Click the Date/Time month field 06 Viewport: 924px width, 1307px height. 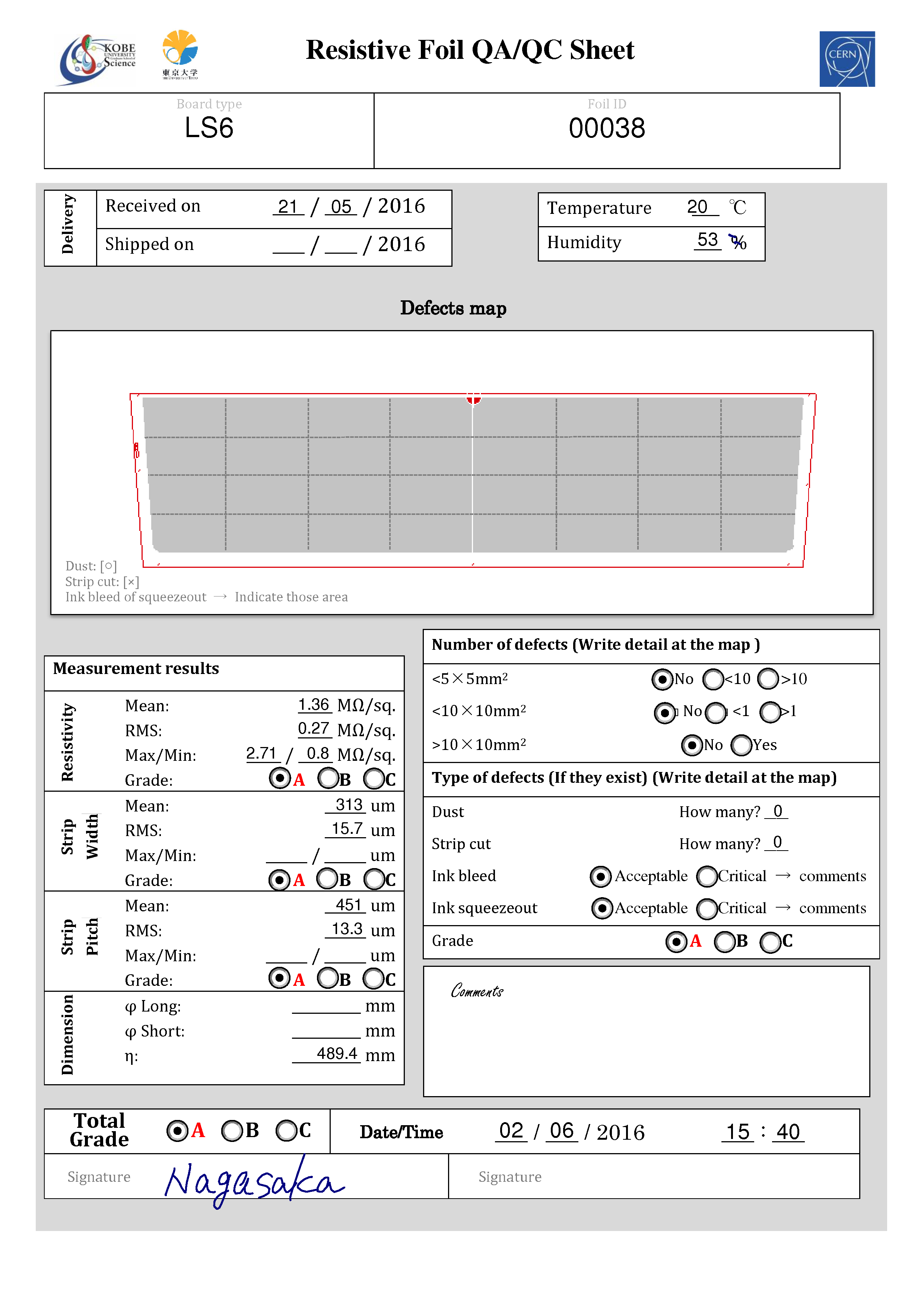tap(562, 1131)
